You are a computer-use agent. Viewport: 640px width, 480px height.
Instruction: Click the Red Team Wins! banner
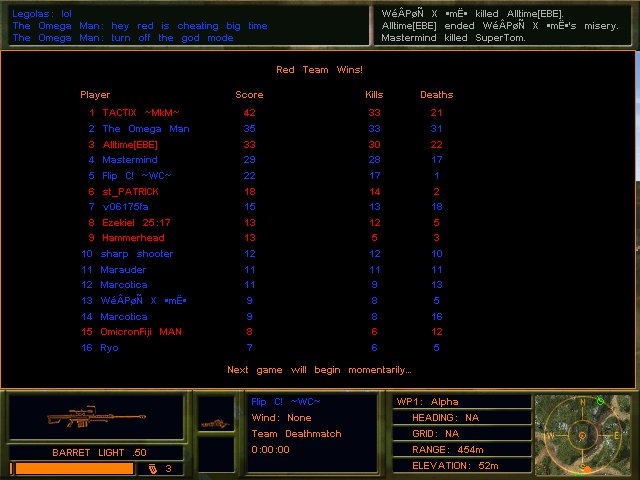319,70
